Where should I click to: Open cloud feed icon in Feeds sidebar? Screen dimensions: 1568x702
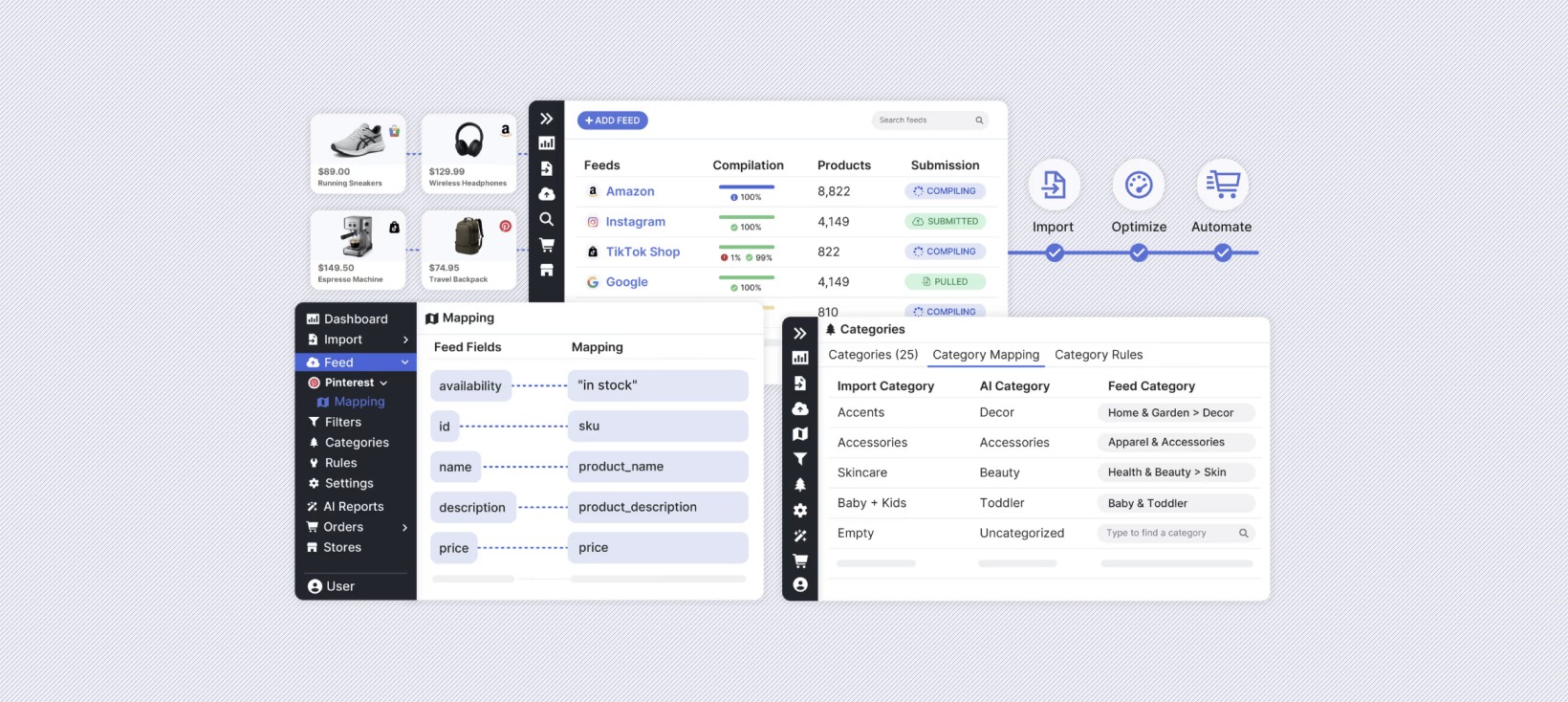(546, 194)
